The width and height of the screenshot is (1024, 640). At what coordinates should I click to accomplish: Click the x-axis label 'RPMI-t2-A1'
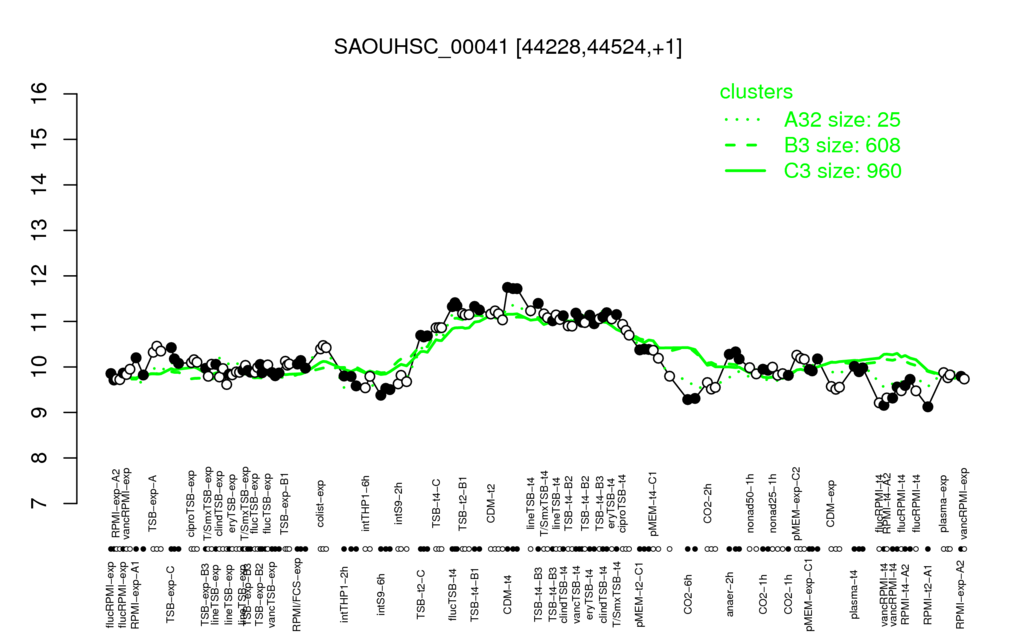[x=927, y=595]
